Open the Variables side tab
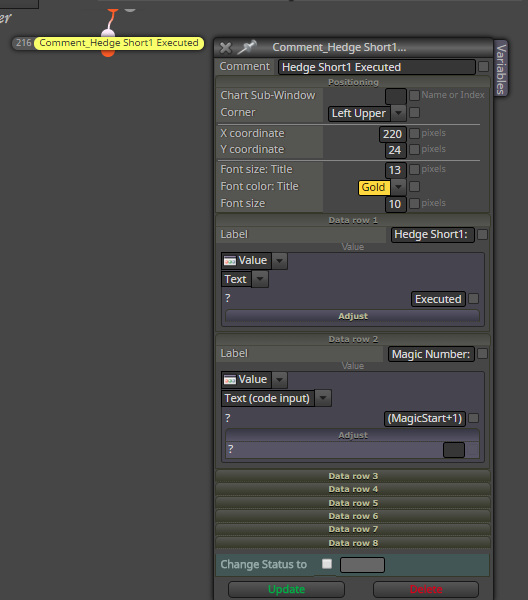 [501, 68]
